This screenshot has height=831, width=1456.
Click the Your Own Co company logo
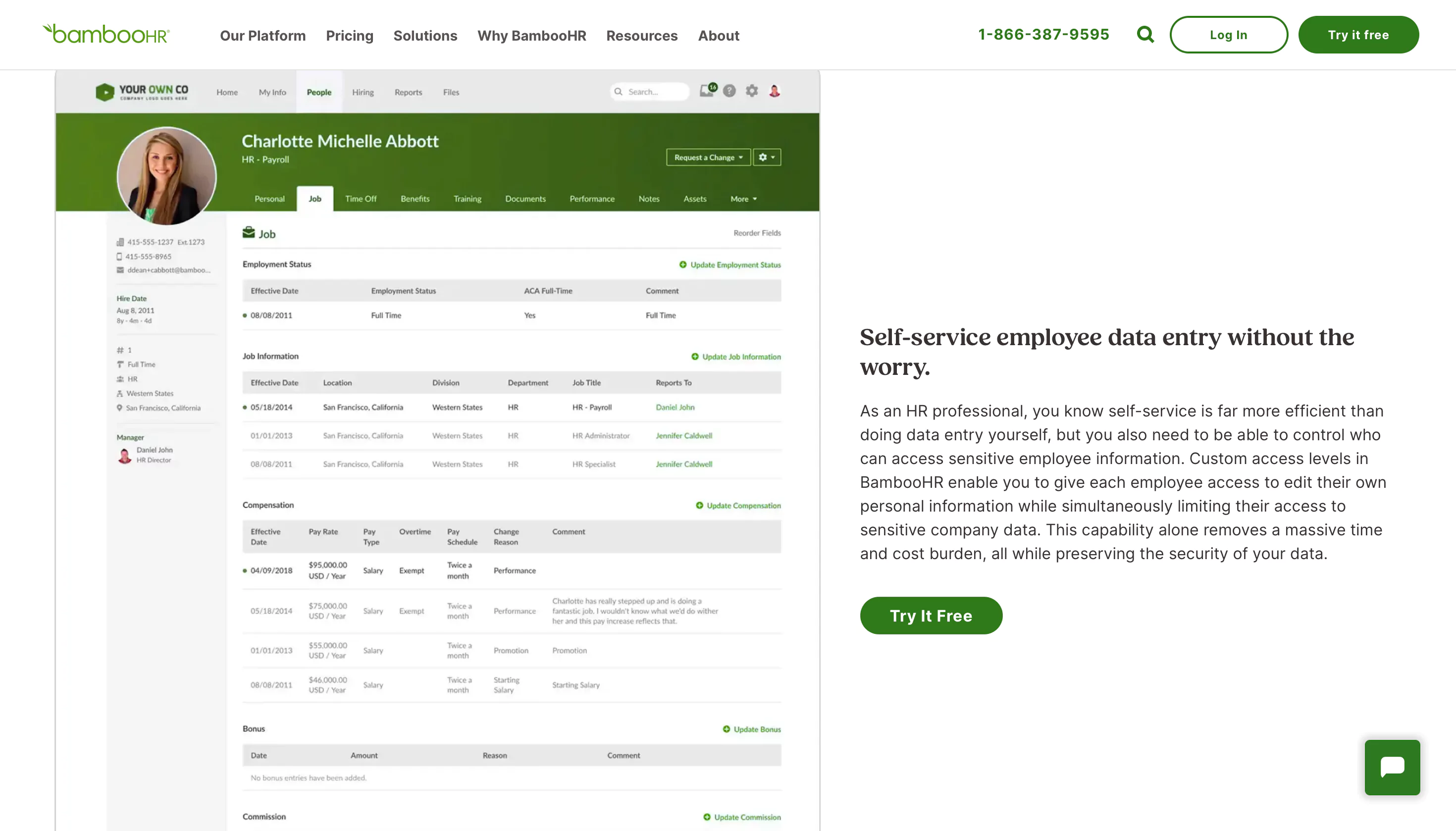tap(142, 92)
